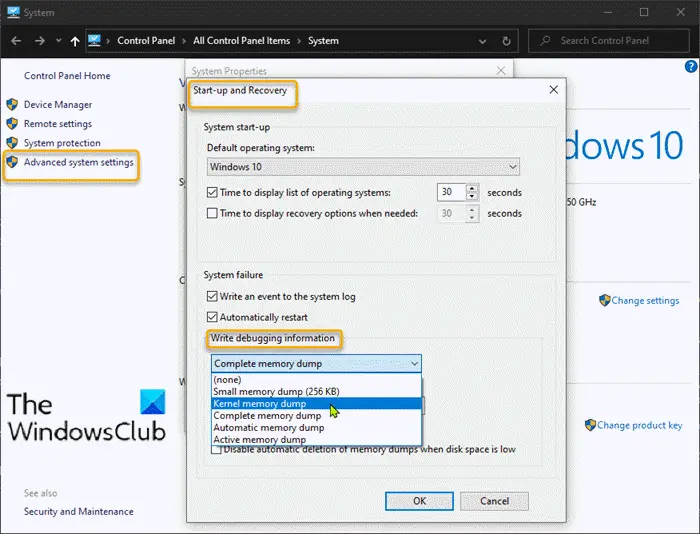
Task: Click Change settings link
Action: (x=645, y=301)
